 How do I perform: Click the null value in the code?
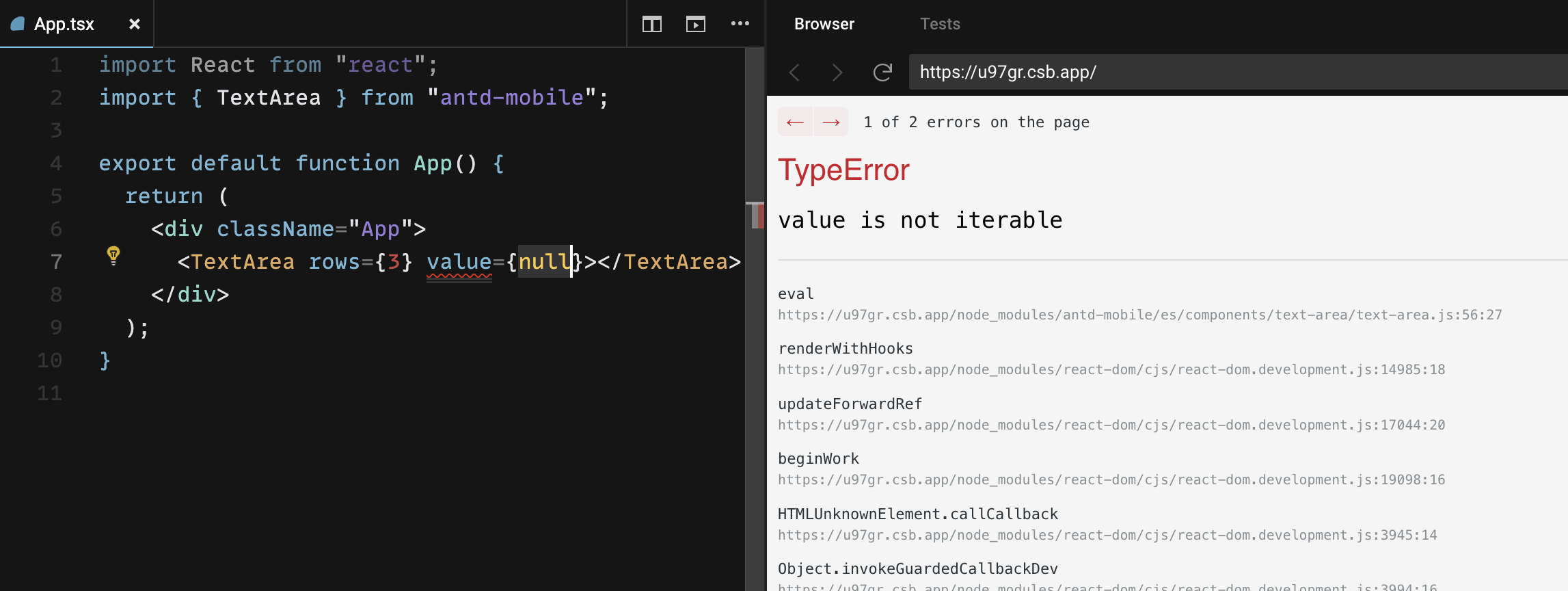pyautogui.click(x=545, y=261)
